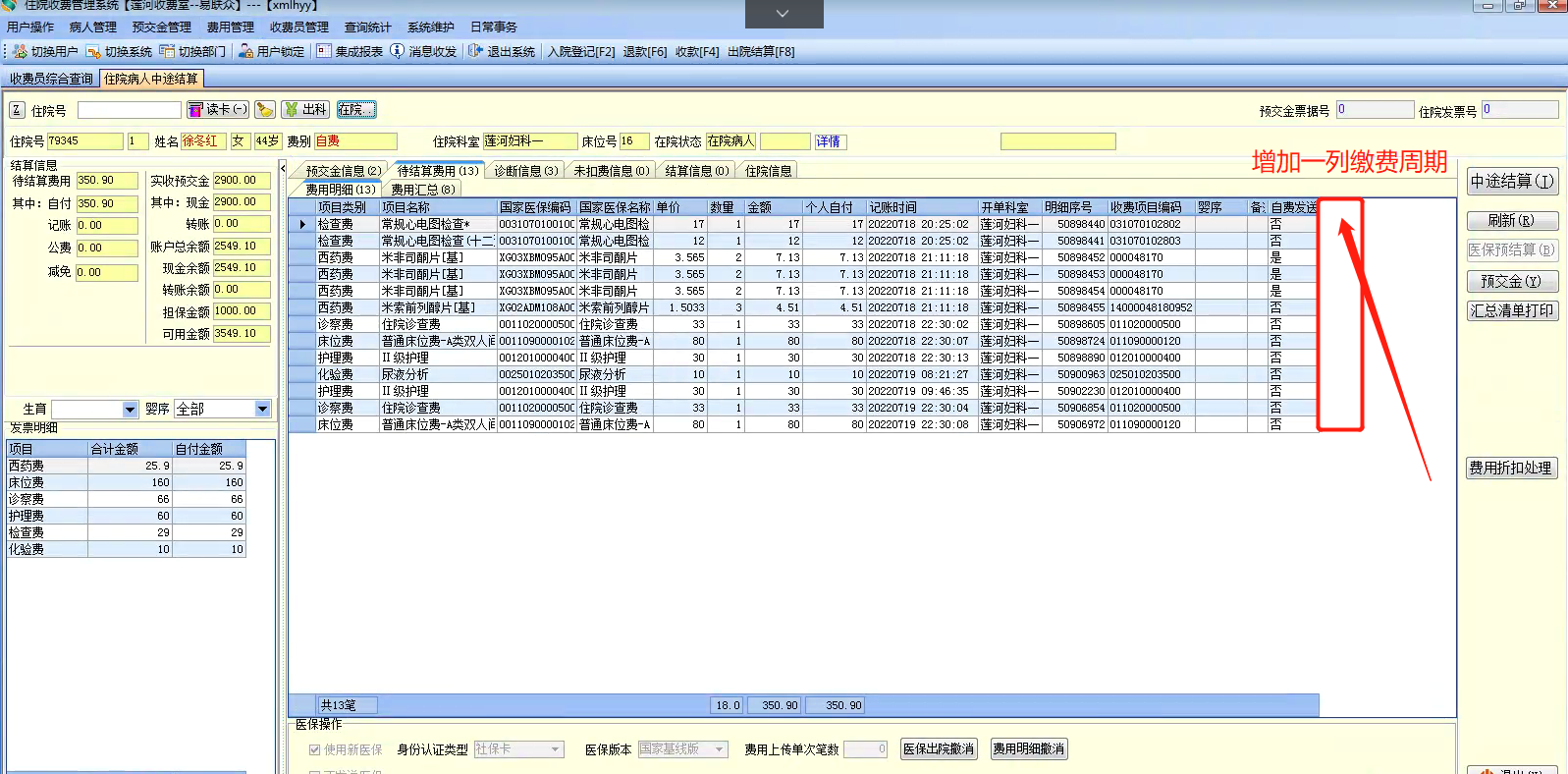Viewport: 1568px width, 774px height.
Task: Click the 切换用户 switch-user icon
Action: pyautogui.click(x=20, y=51)
